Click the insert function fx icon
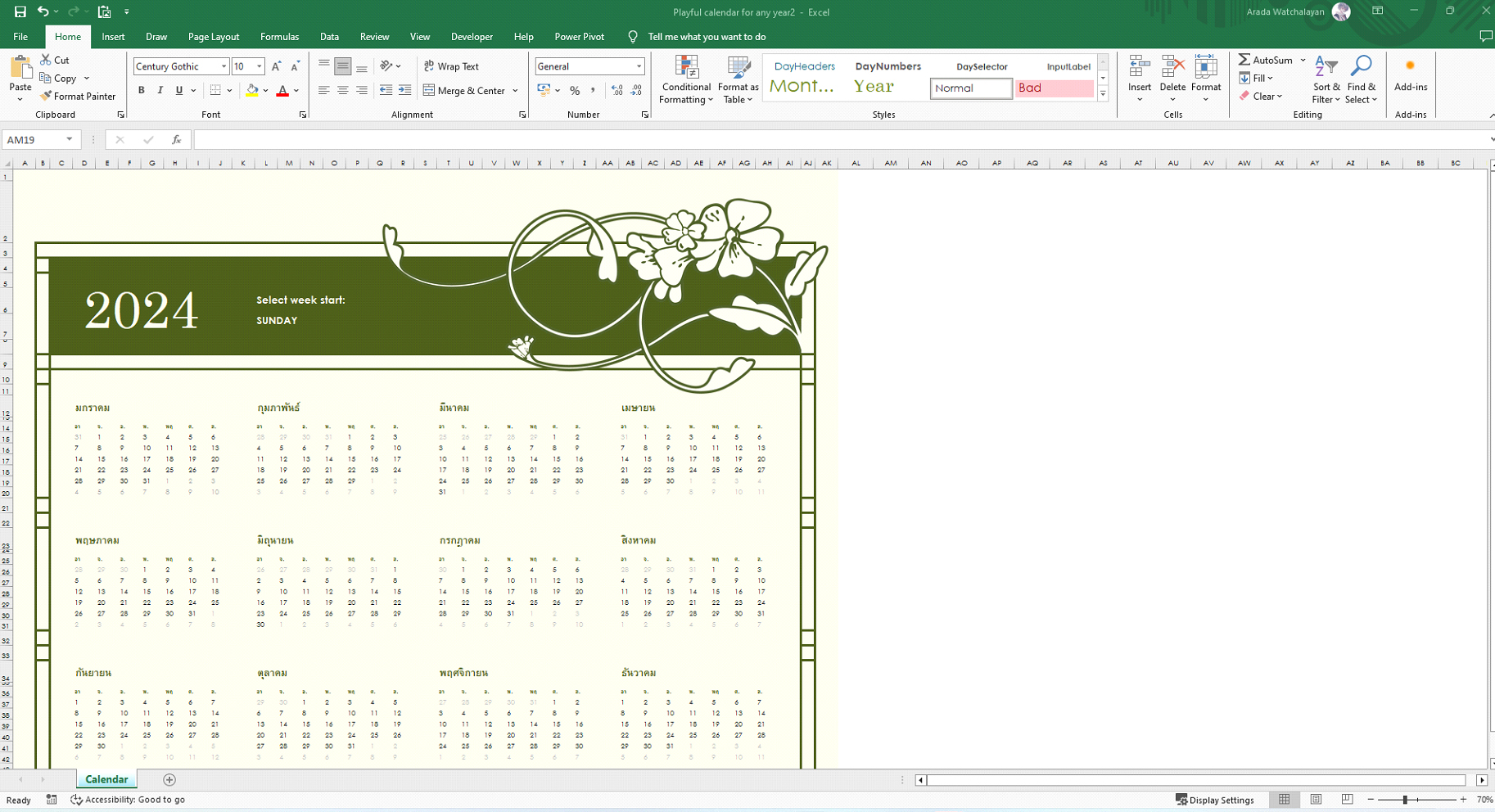The image size is (1495, 812). (176, 140)
